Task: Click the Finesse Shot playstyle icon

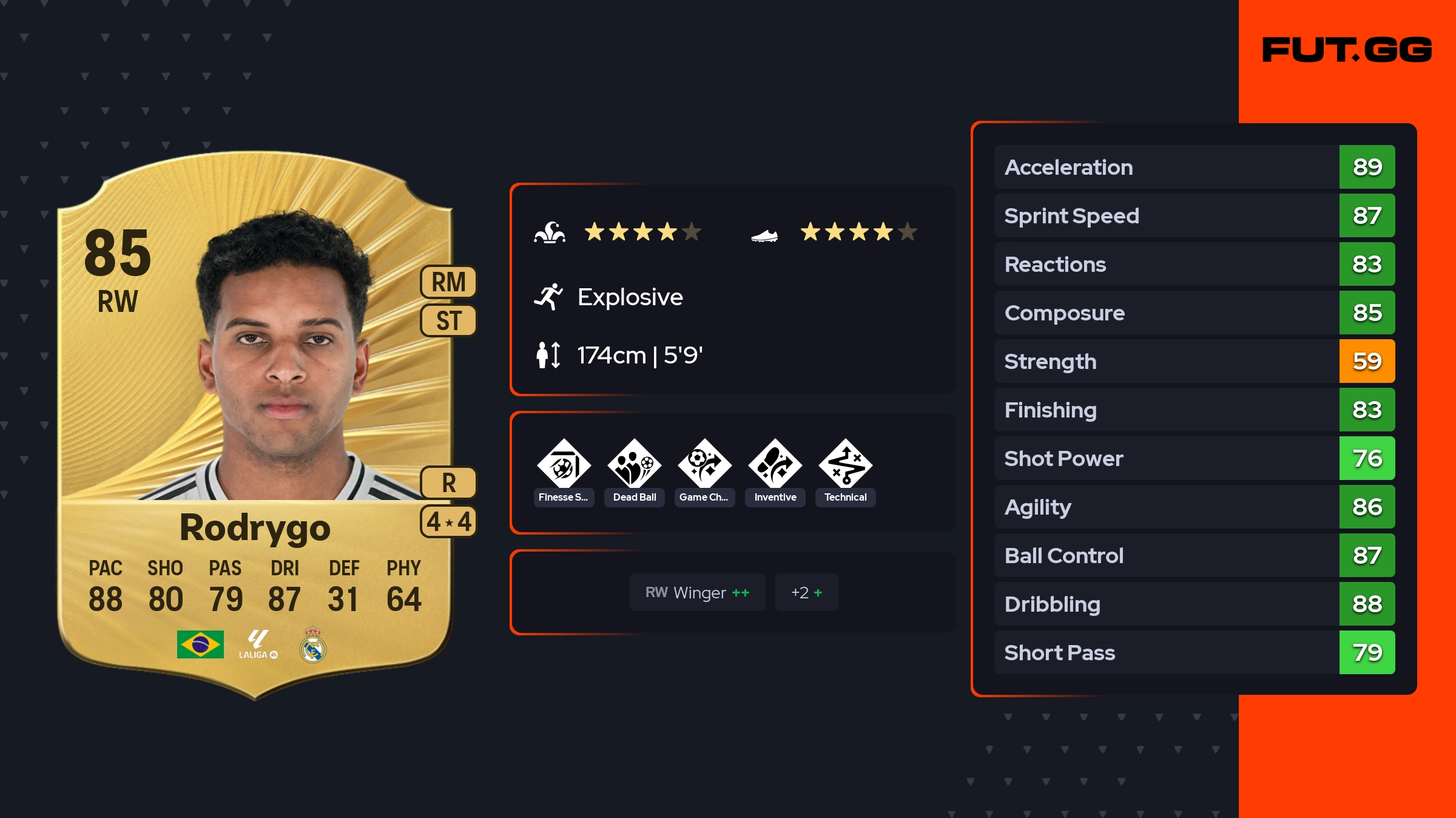Action: (564, 465)
